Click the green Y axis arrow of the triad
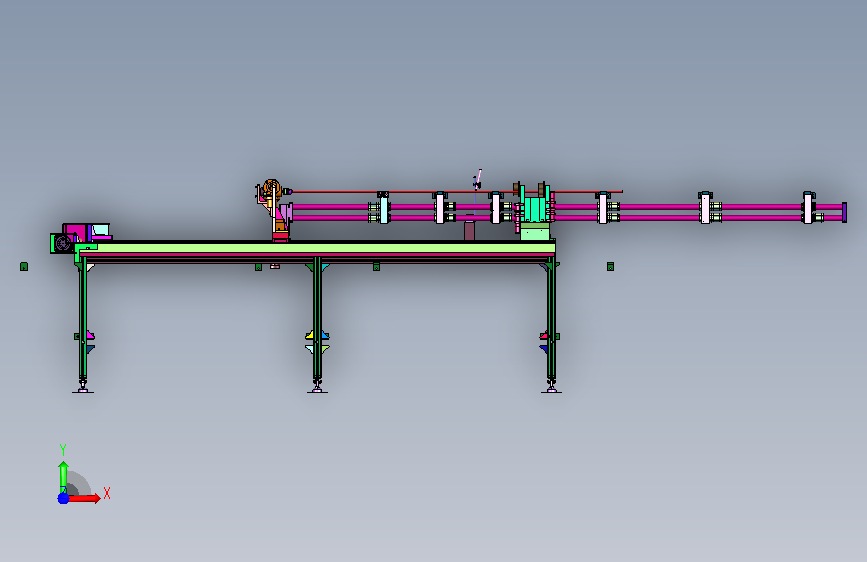The image size is (867, 562). click(63, 476)
